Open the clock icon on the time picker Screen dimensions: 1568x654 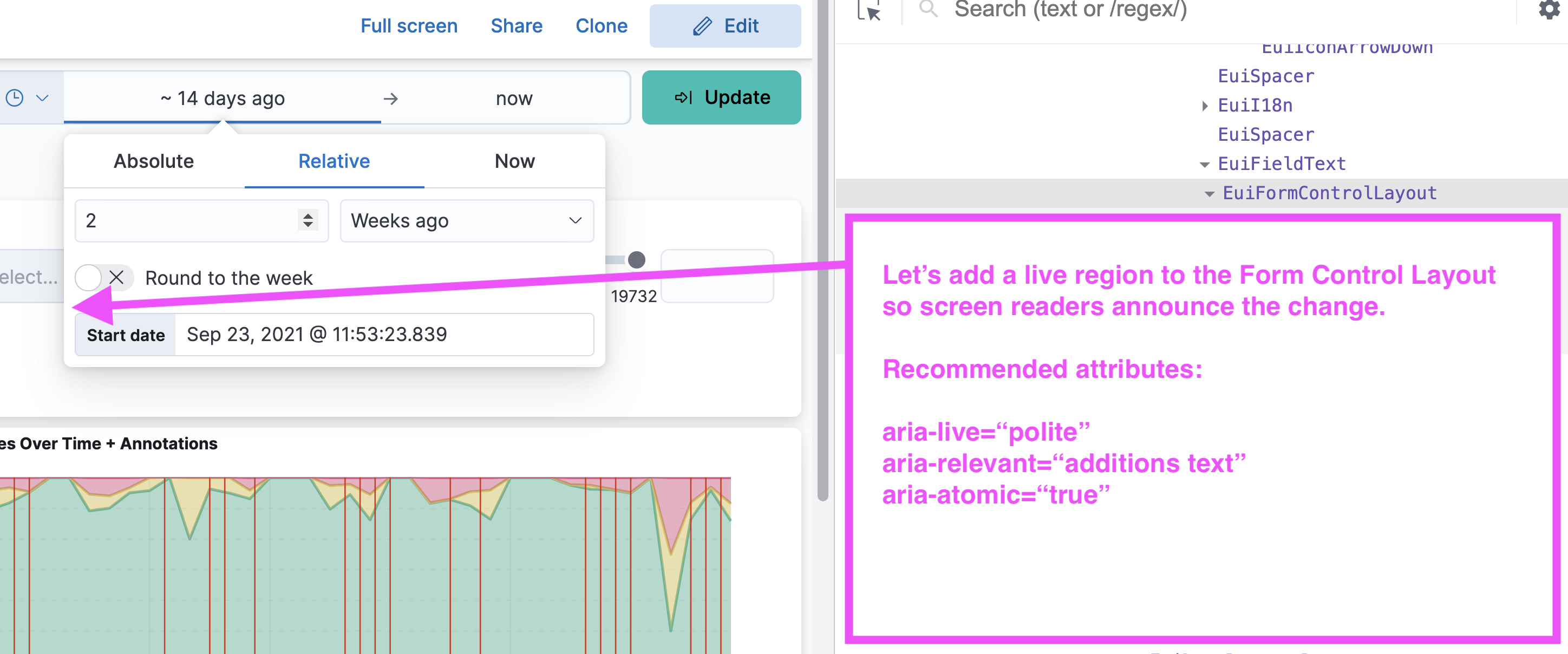coord(16,97)
